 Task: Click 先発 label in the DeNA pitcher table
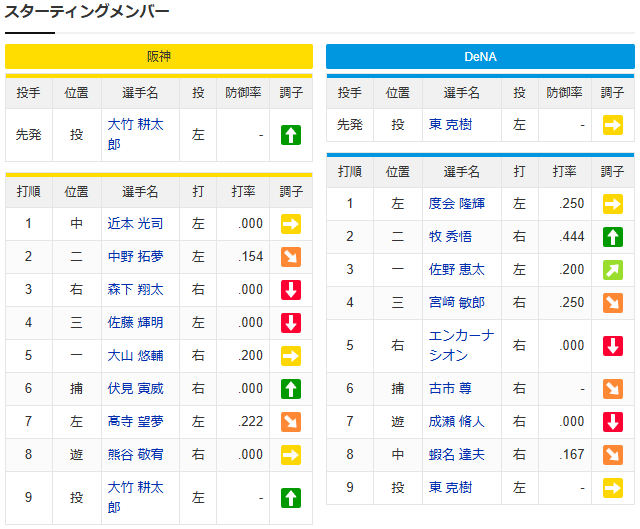coord(350,125)
